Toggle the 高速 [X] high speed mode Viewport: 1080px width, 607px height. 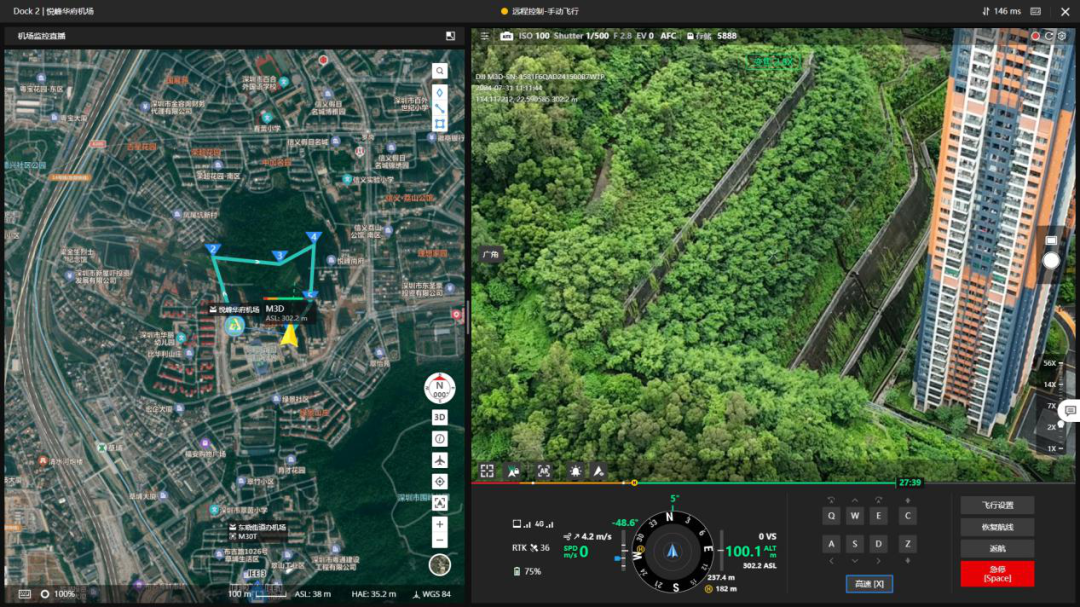coord(868,584)
